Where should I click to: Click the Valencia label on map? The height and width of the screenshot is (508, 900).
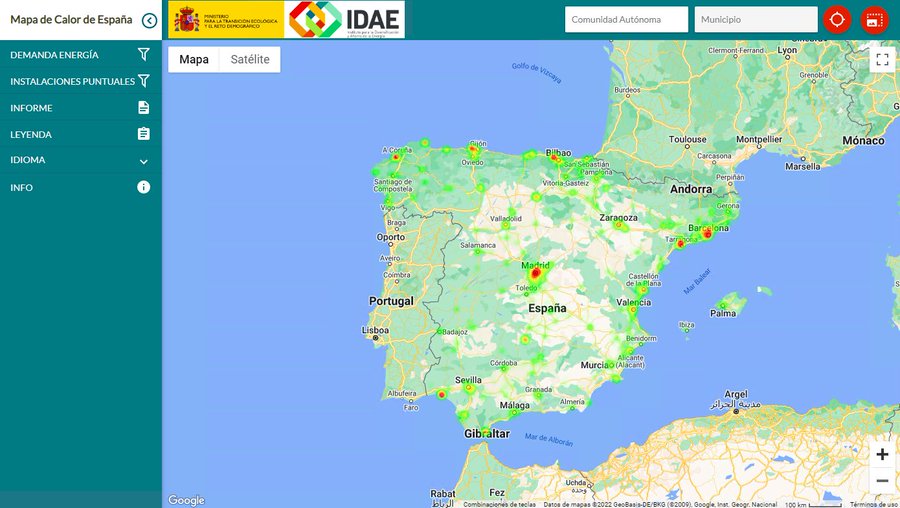click(633, 302)
